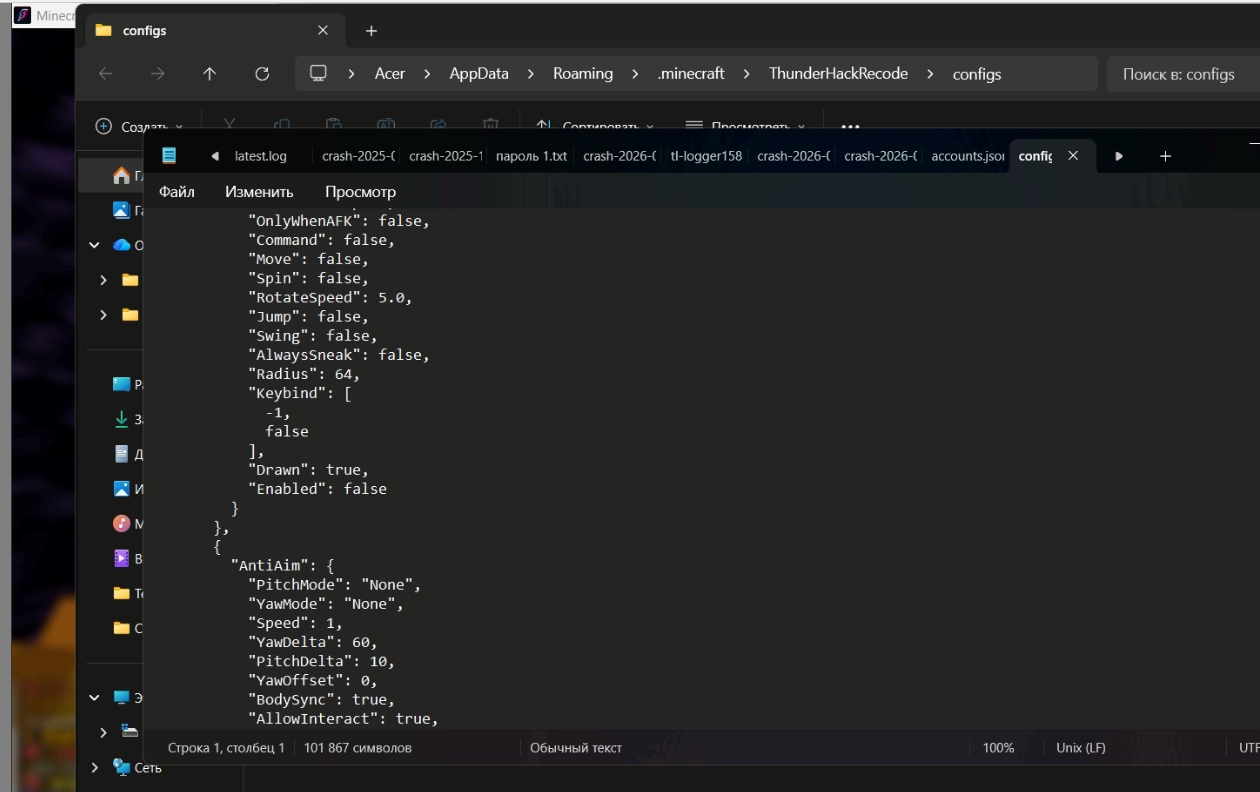Open the monitor icon in address bar
Screen dimensions: 1260x792
click(x=319, y=74)
